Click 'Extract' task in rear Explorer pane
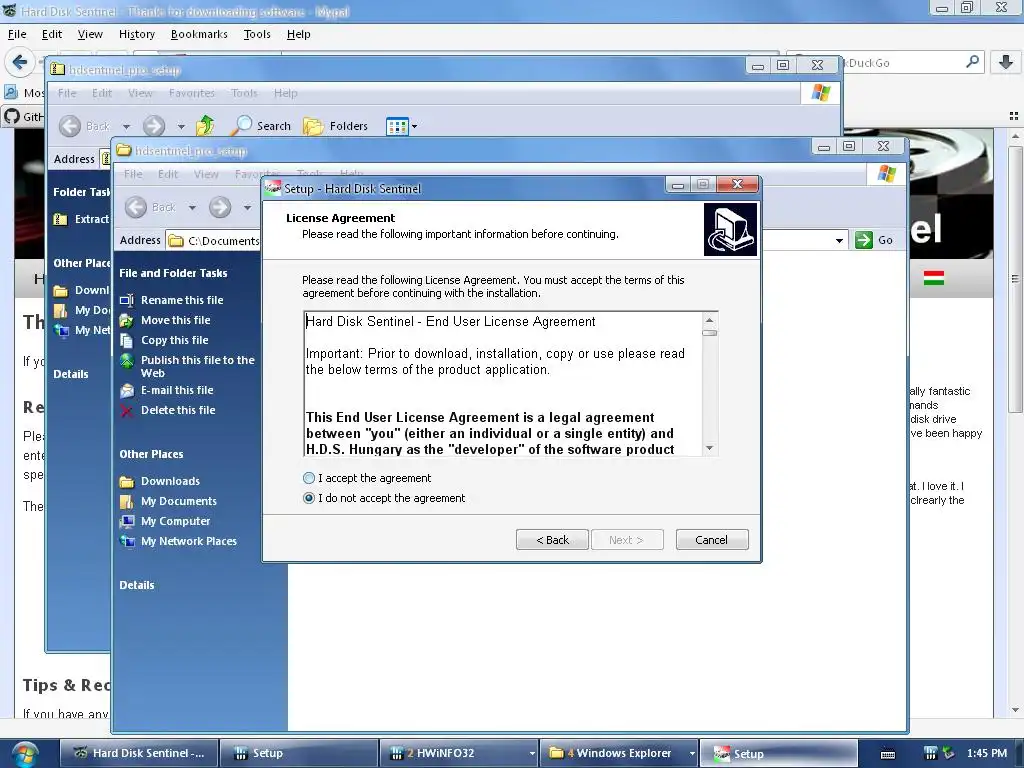 [82, 219]
